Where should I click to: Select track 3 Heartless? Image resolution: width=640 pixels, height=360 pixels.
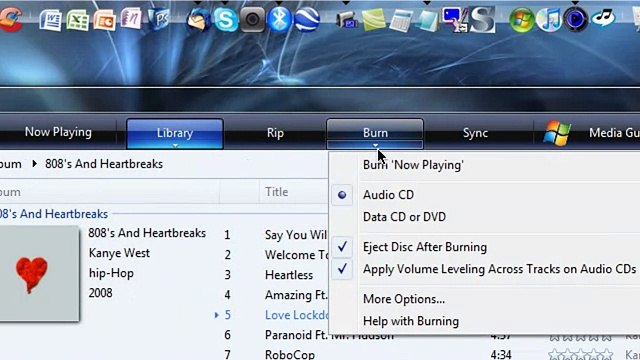coord(289,275)
